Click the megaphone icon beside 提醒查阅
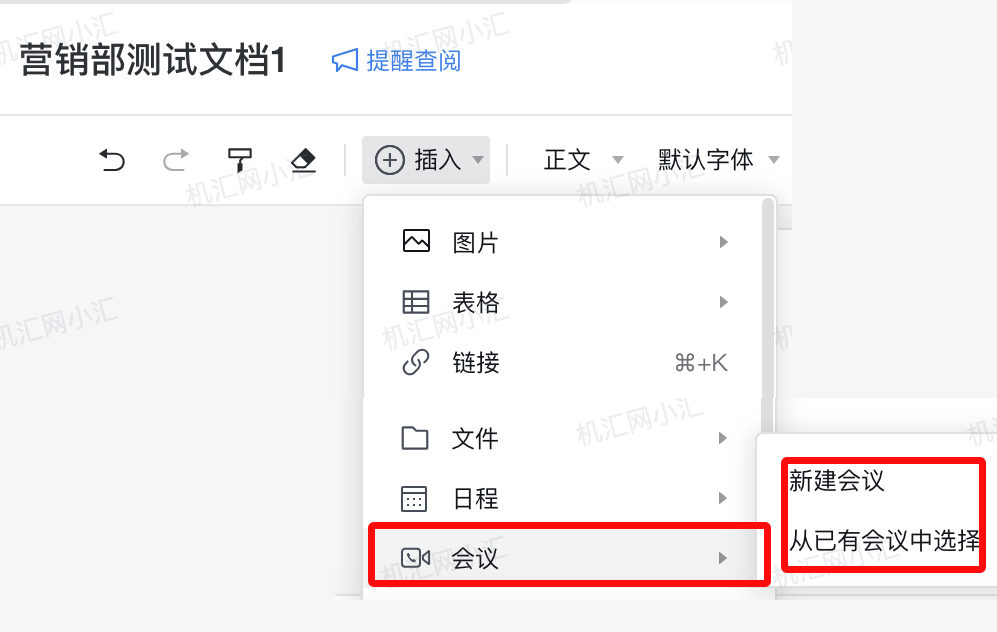 tap(345, 60)
